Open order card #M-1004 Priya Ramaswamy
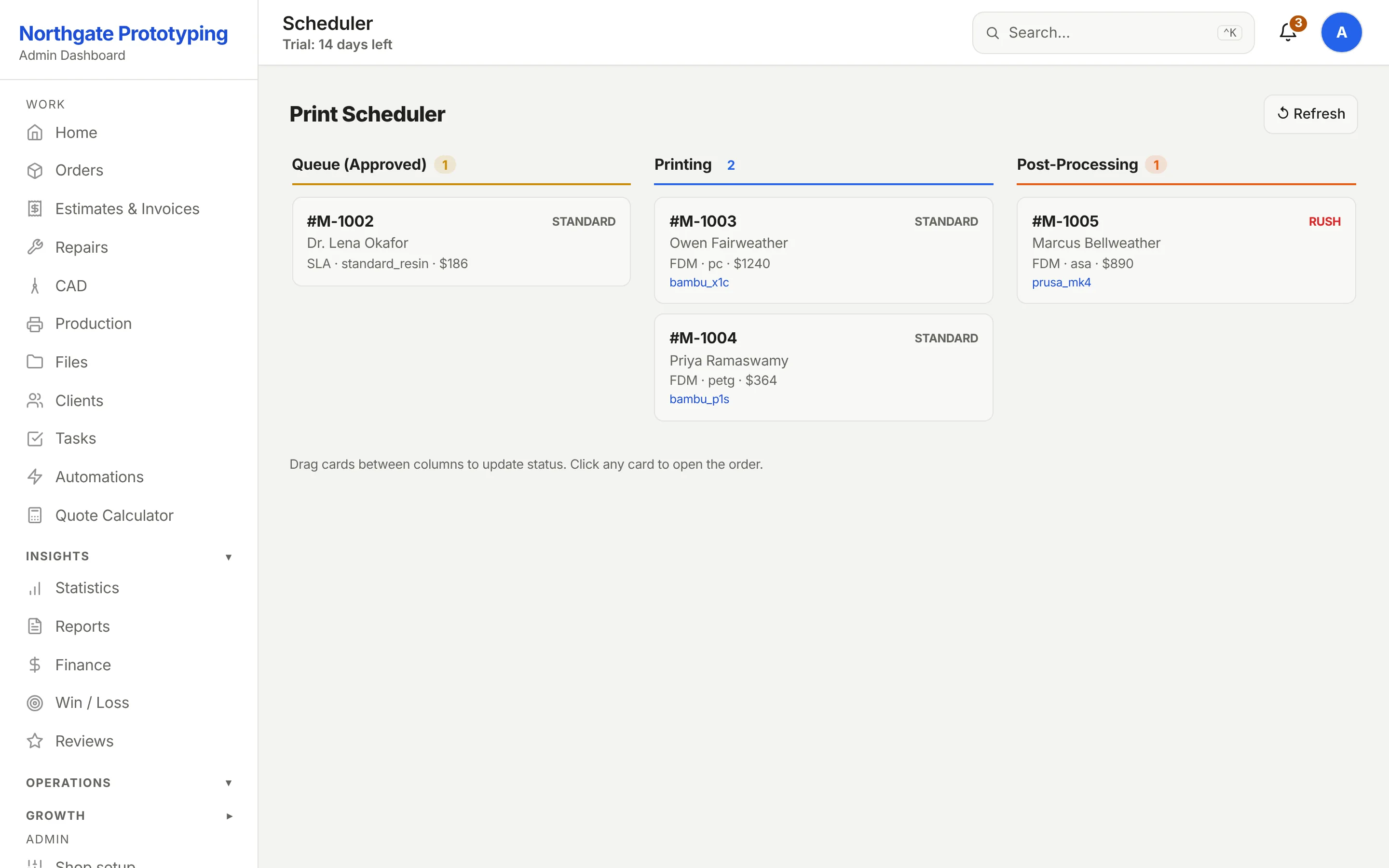Viewport: 1389px width, 868px height. [824, 367]
